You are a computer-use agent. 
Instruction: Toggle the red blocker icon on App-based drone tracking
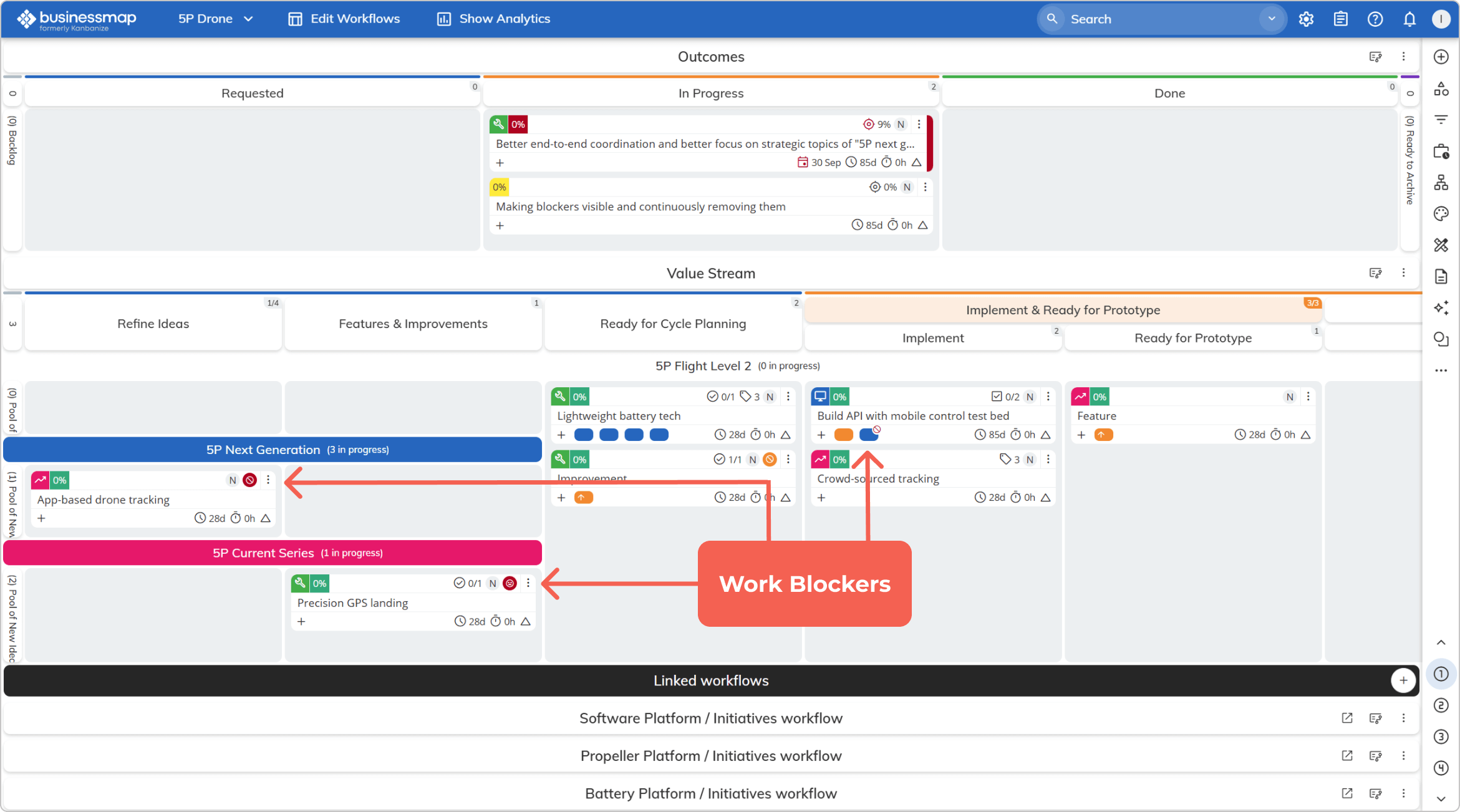(249, 480)
